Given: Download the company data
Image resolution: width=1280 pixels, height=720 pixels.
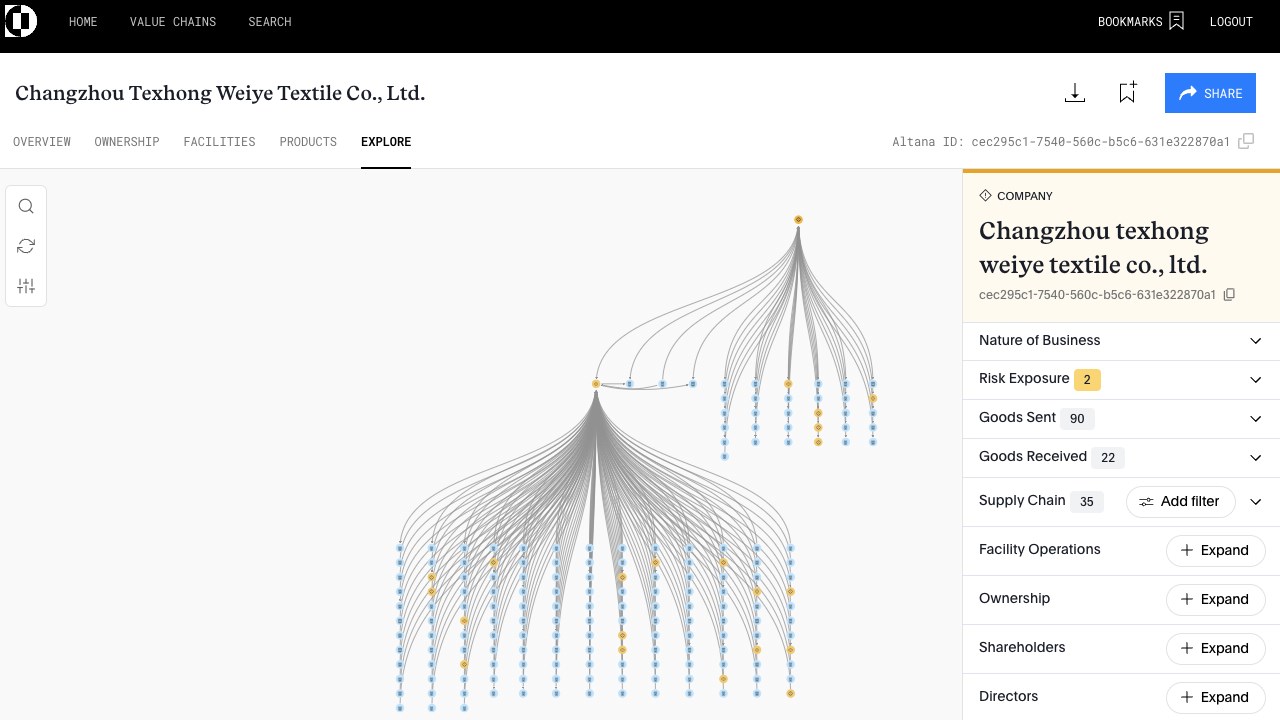Looking at the screenshot, I should tap(1075, 93).
